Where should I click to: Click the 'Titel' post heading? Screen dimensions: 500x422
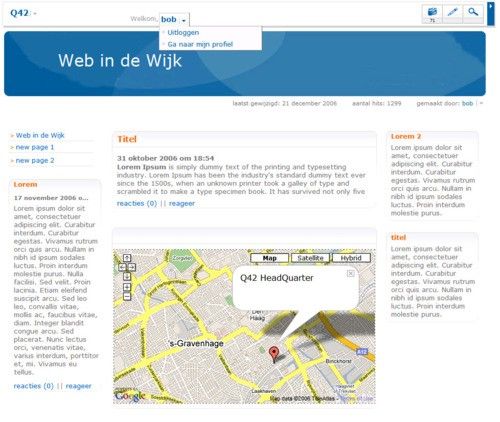127,139
